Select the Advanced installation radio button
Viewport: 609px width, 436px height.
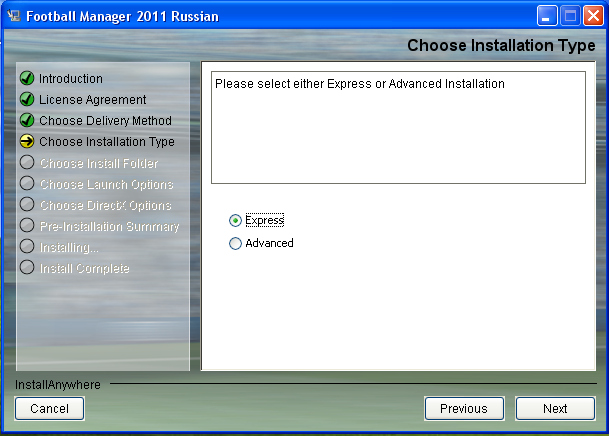point(235,243)
